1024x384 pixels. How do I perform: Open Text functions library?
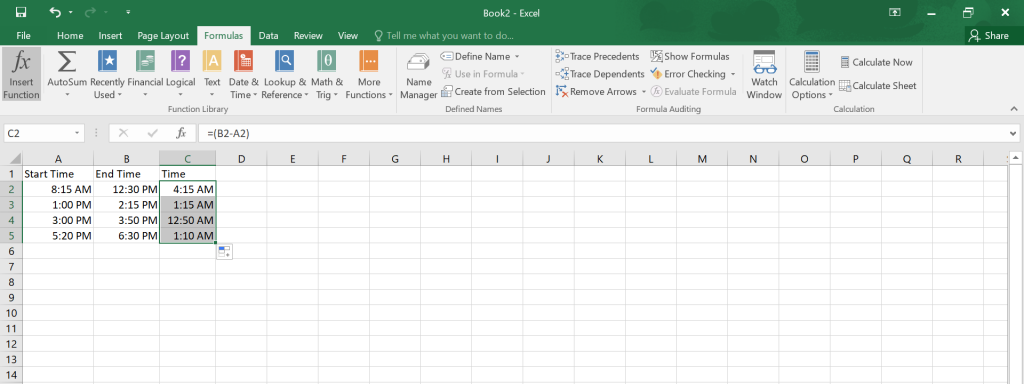[x=212, y=74]
